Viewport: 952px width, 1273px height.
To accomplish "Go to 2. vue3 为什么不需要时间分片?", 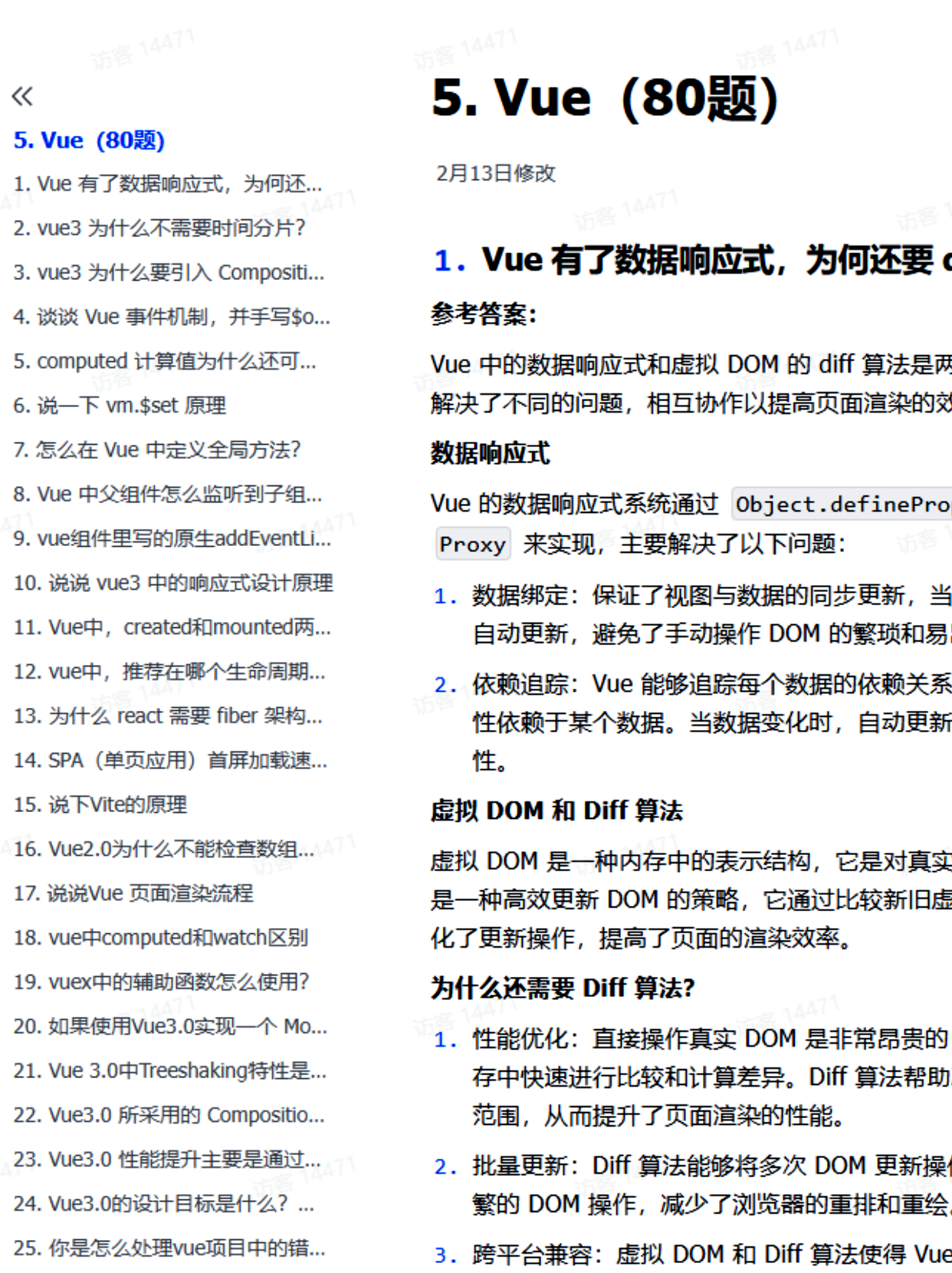I will pos(159,228).
